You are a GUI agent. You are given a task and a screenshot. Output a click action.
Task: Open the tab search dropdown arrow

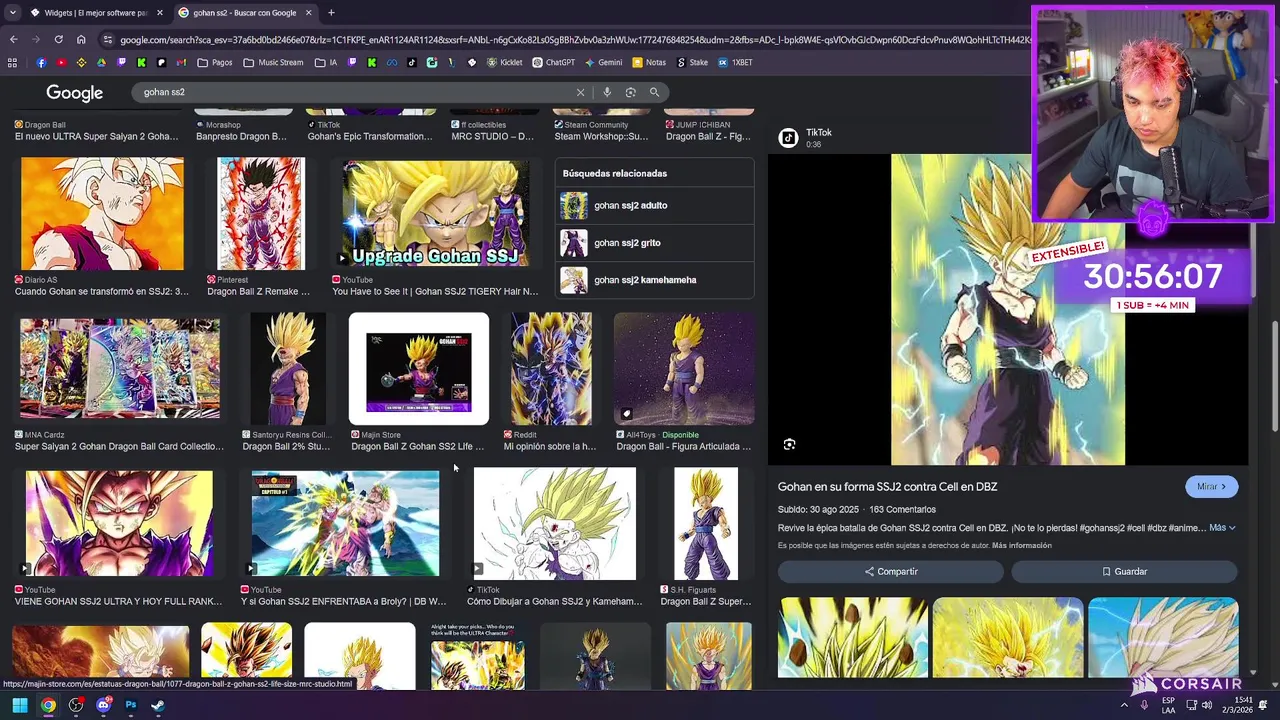pos(12,13)
